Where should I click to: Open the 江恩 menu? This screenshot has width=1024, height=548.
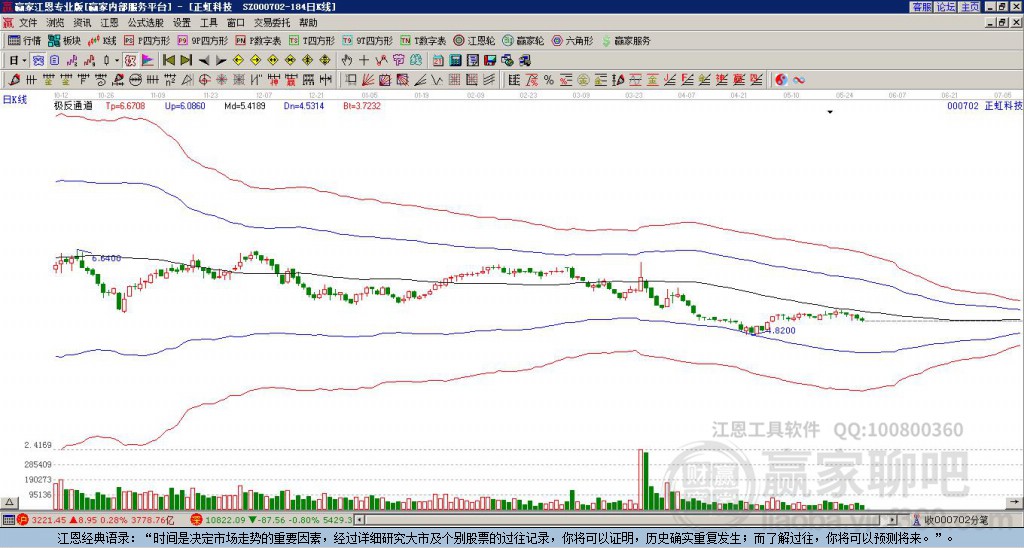(x=109, y=23)
